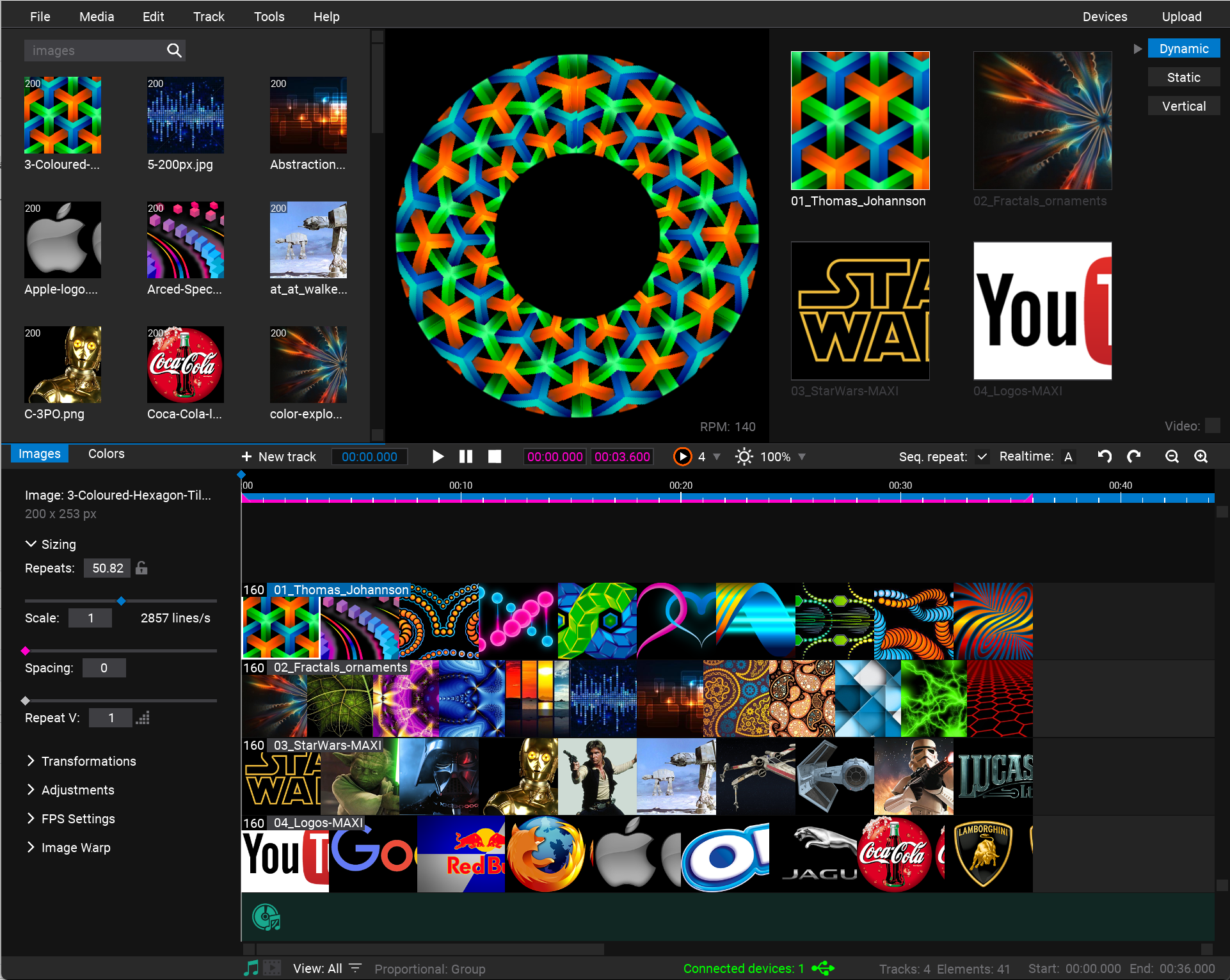Click the search magnifier icon
The image size is (1230, 980).
[174, 50]
